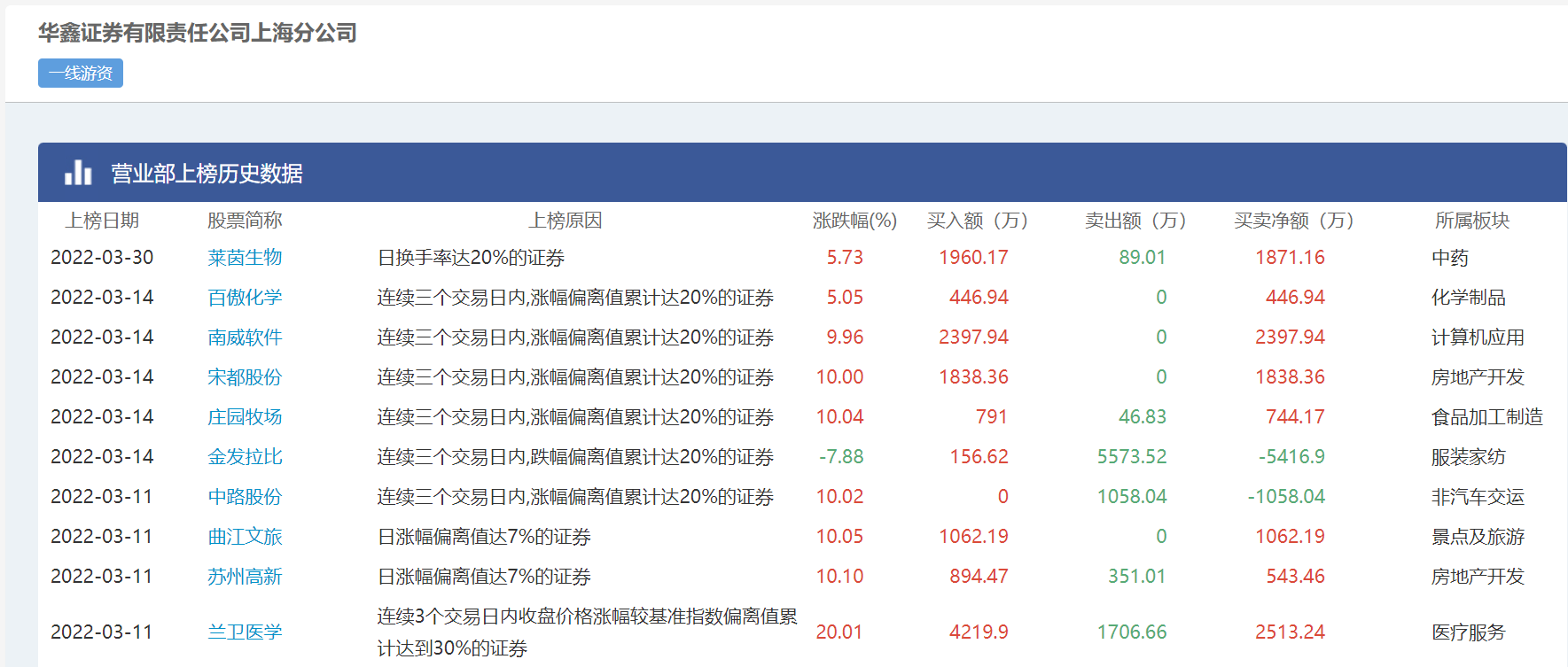Click the sector 非汽车交运
The width and height of the screenshot is (1568, 667).
1478,497
